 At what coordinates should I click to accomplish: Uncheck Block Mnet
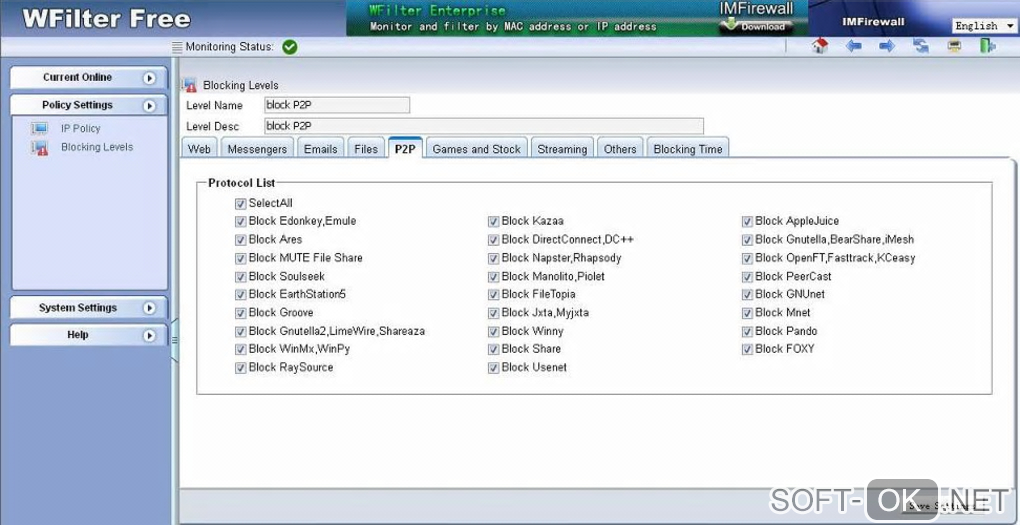point(747,313)
